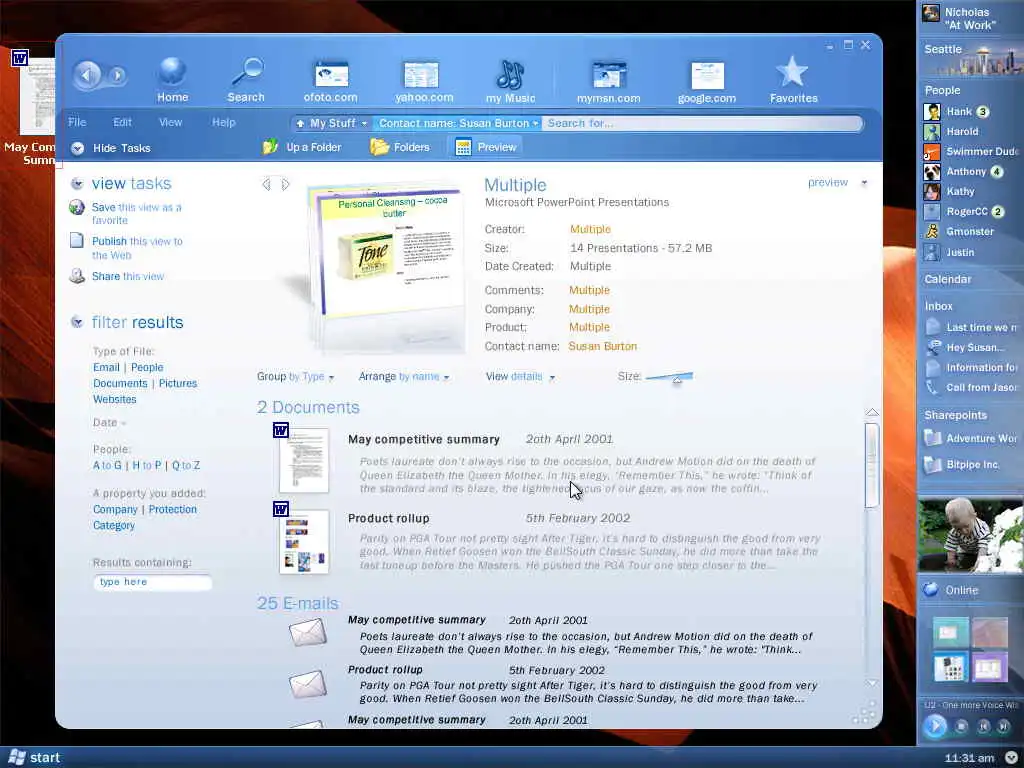Open the May competitive summary Word document thumbnail
This screenshot has height=768, width=1024.
(x=303, y=460)
